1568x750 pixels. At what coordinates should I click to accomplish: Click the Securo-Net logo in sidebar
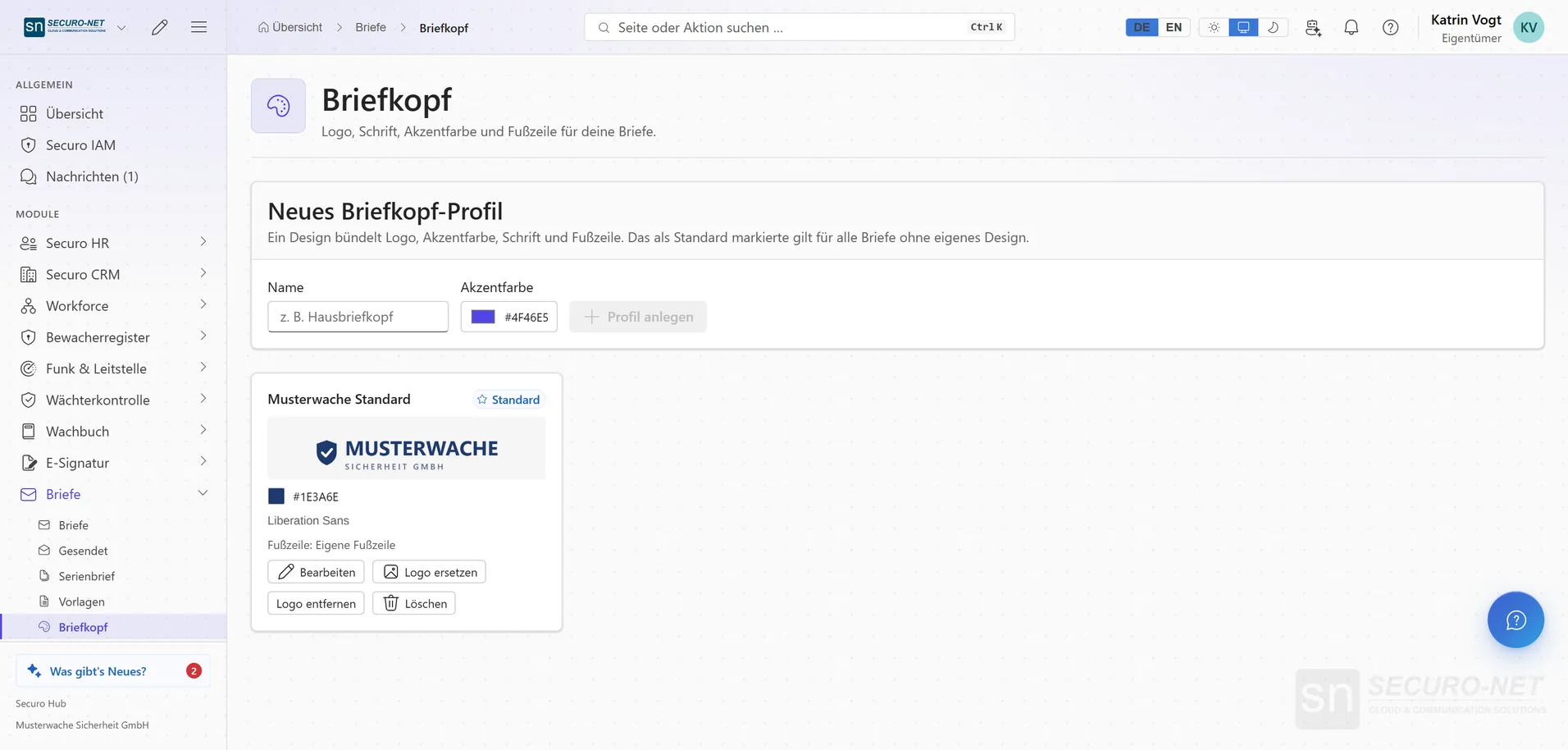[x=65, y=27]
